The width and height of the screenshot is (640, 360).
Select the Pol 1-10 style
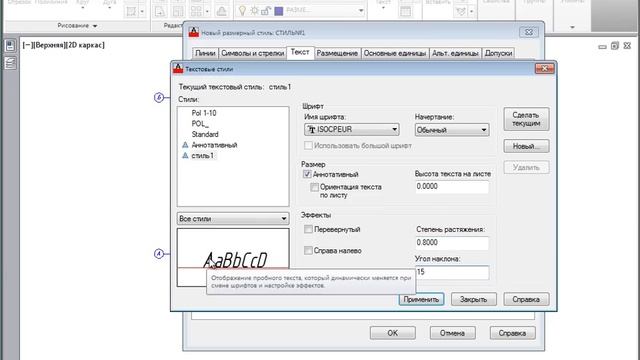coord(204,113)
